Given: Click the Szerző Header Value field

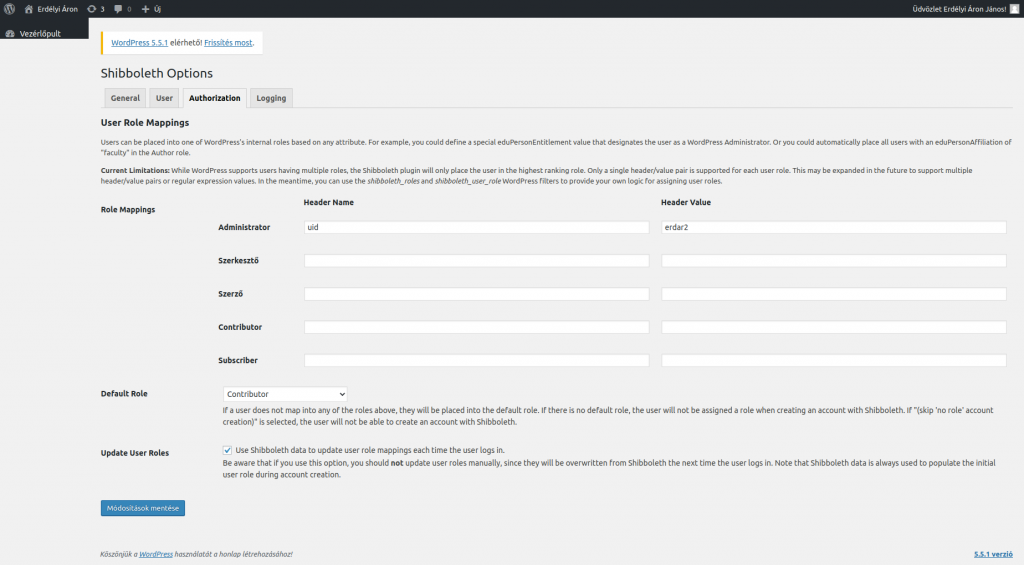Looking at the screenshot, I should click(x=834, y=294).
